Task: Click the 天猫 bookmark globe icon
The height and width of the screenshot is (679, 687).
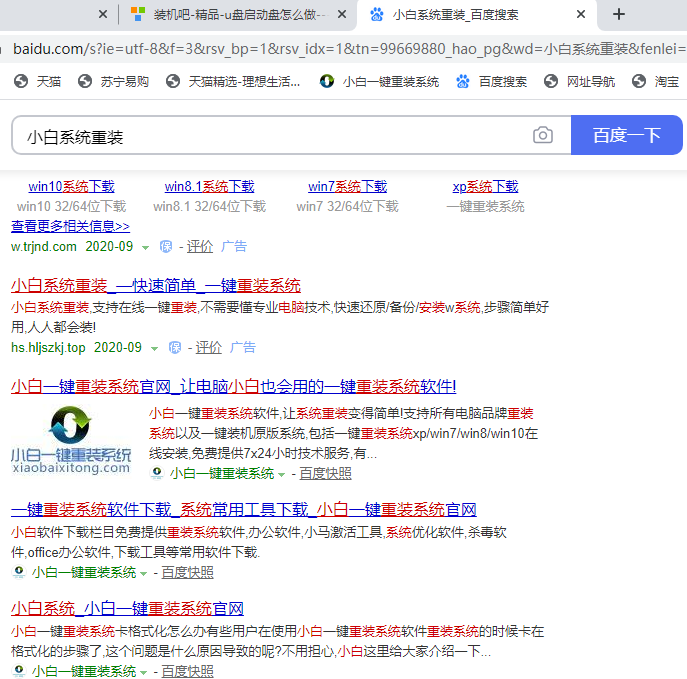Action: (x=20, y=82)
